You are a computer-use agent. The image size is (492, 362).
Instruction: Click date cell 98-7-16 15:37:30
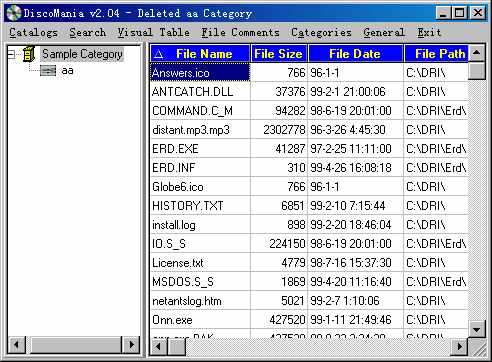(x=355, y=263)
